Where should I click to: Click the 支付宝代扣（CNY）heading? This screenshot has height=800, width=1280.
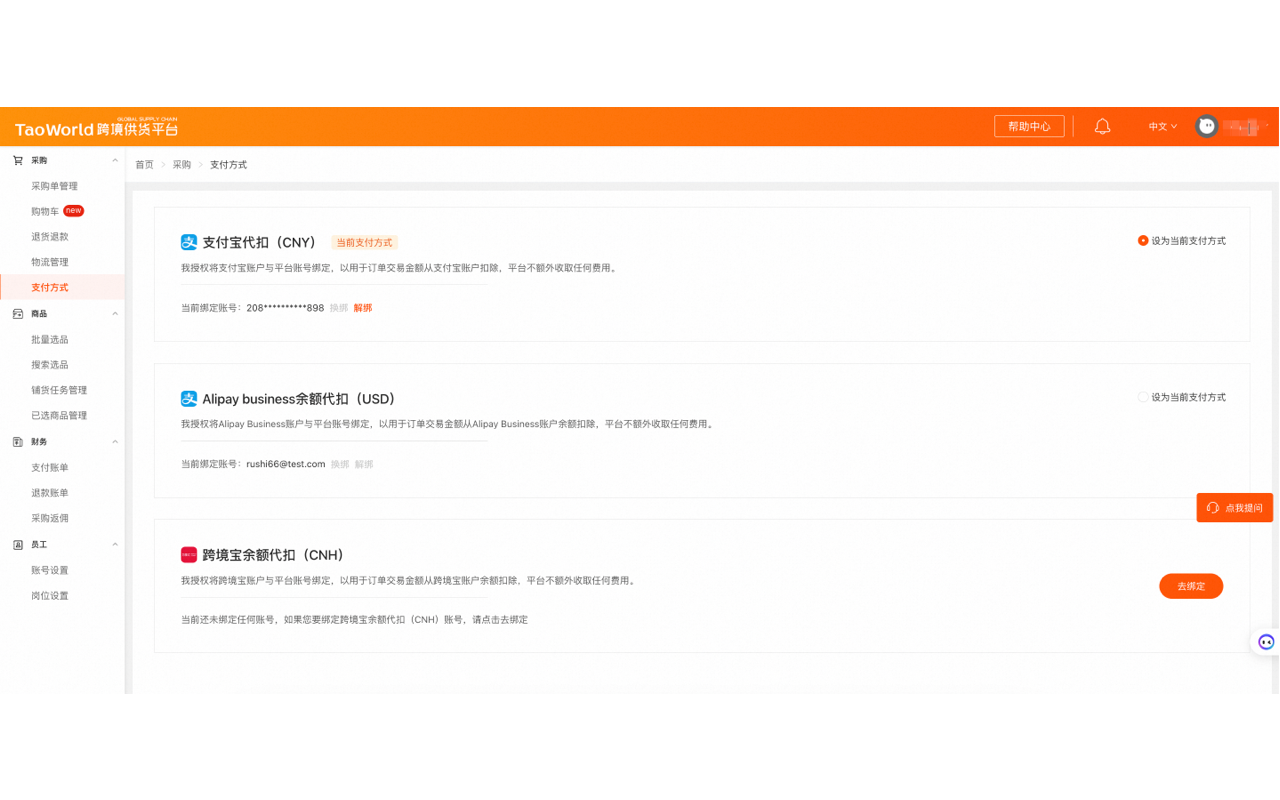coord(260,242)
